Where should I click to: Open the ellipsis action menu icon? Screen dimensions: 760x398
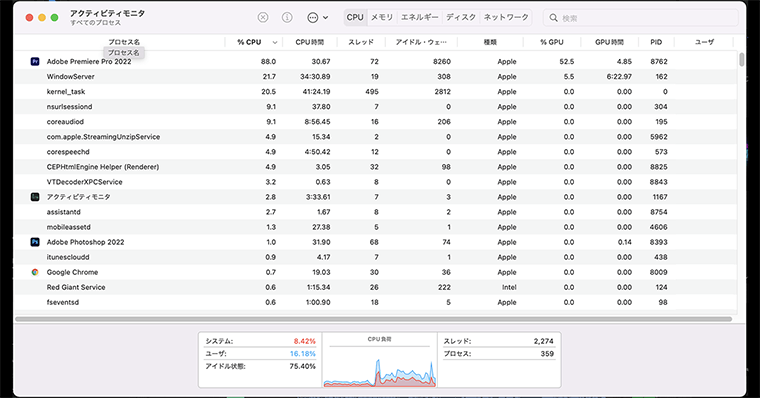(x=313, y=17)
